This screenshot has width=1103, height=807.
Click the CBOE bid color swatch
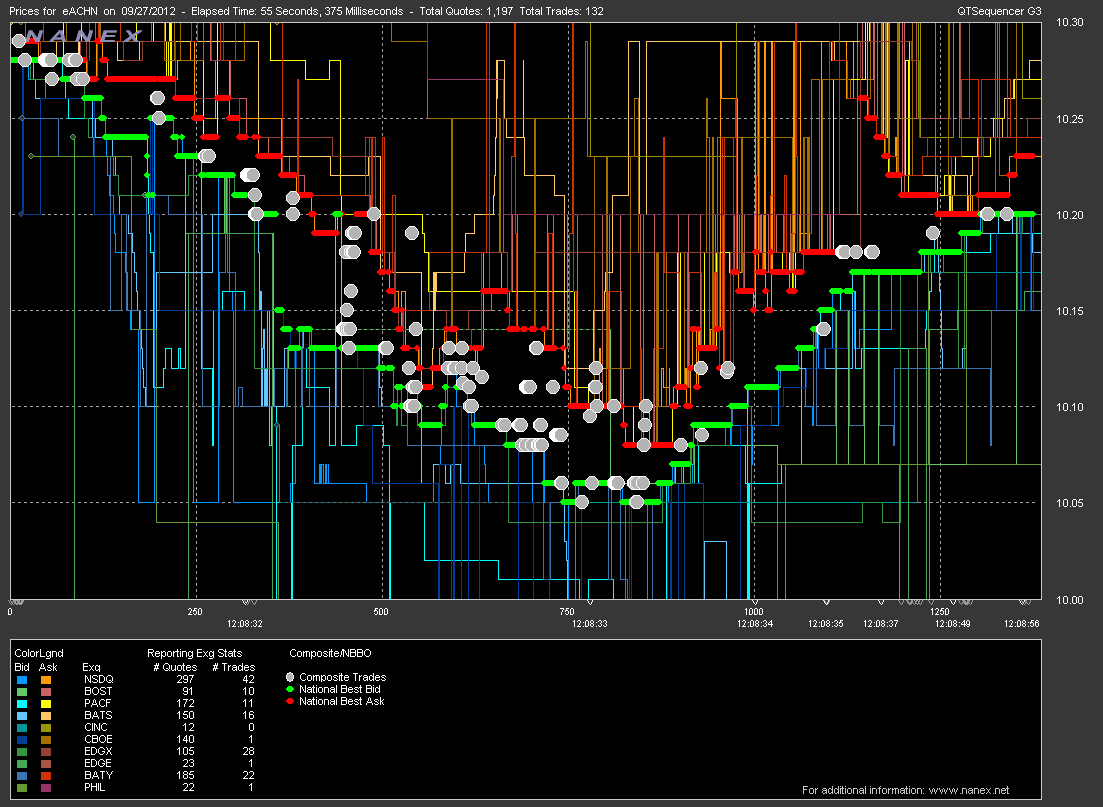tap(23, 739)
